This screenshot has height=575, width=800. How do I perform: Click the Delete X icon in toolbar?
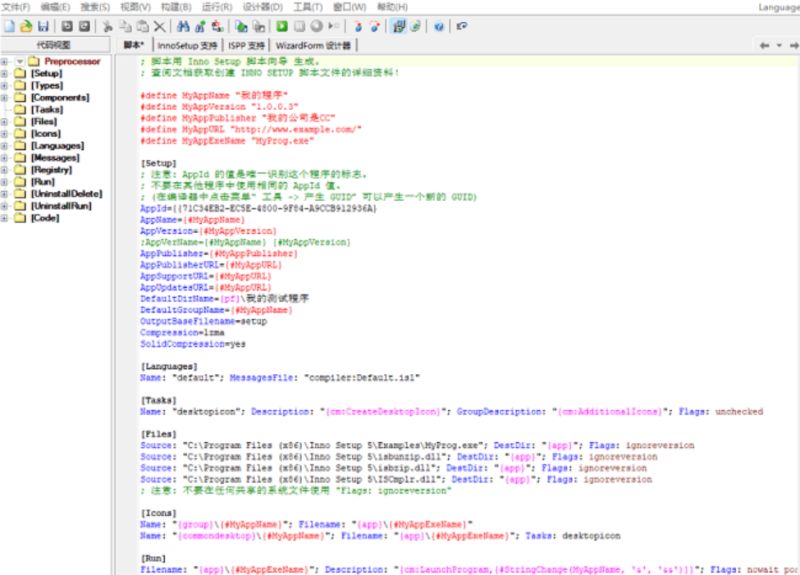161,26
